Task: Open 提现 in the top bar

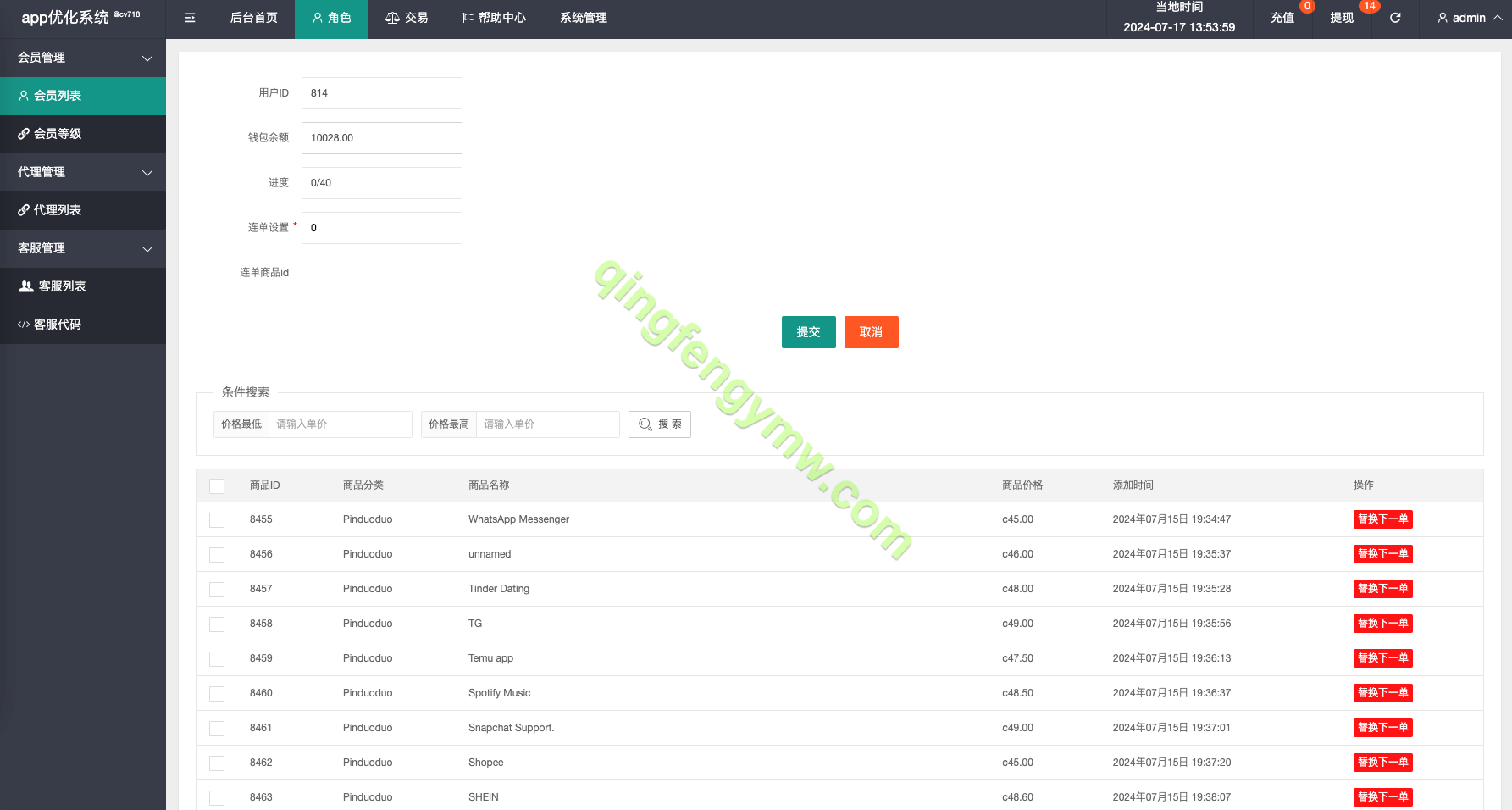Action: coord(1342,18)
